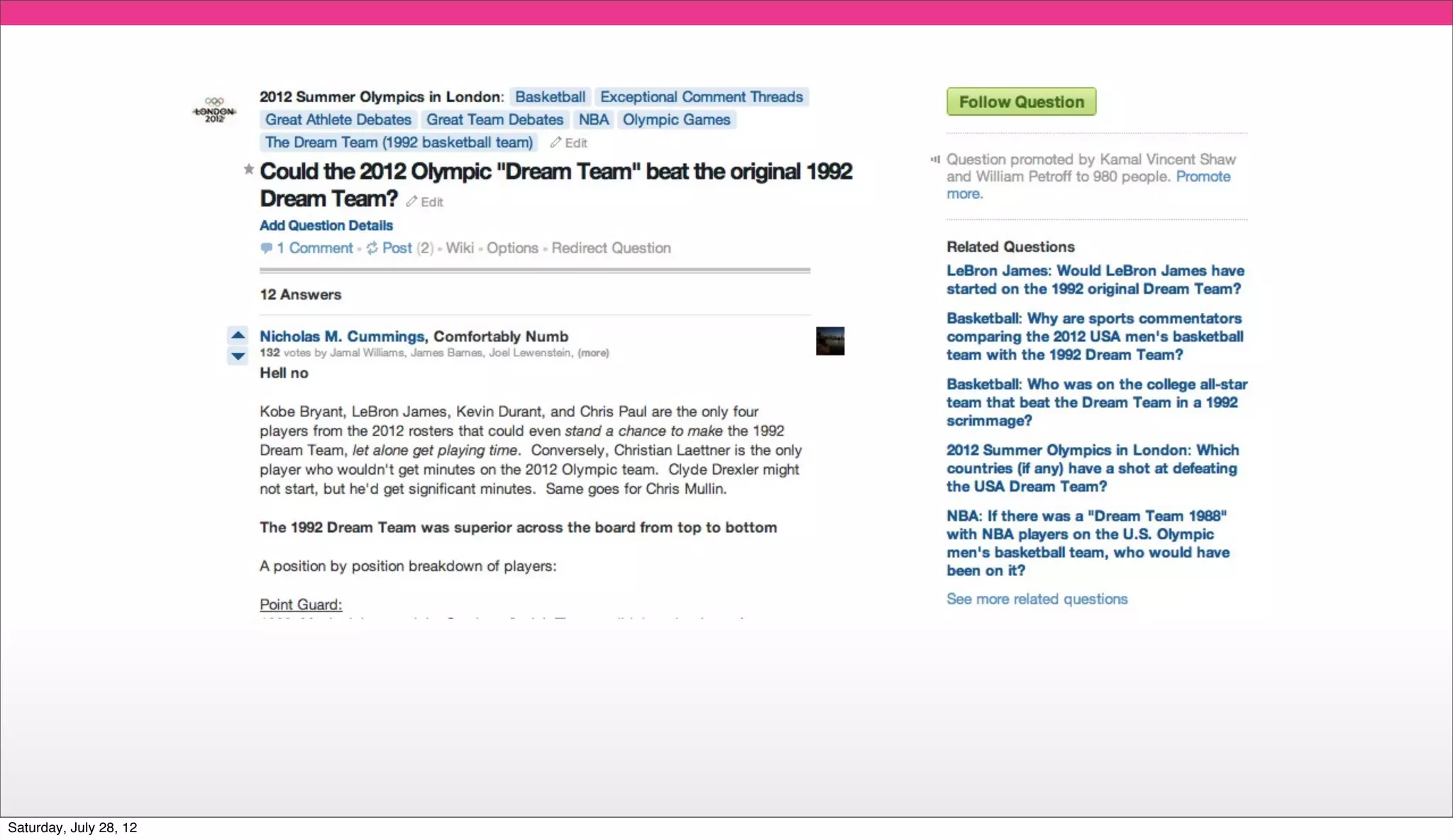Select the NBA topic tag

click(x=593, y=120)
